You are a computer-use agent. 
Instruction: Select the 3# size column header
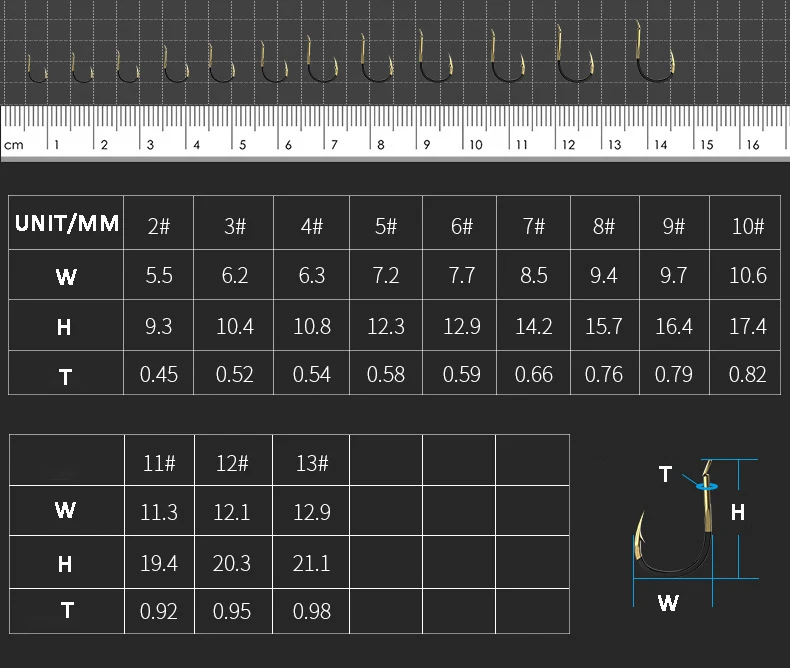point(235,226)
